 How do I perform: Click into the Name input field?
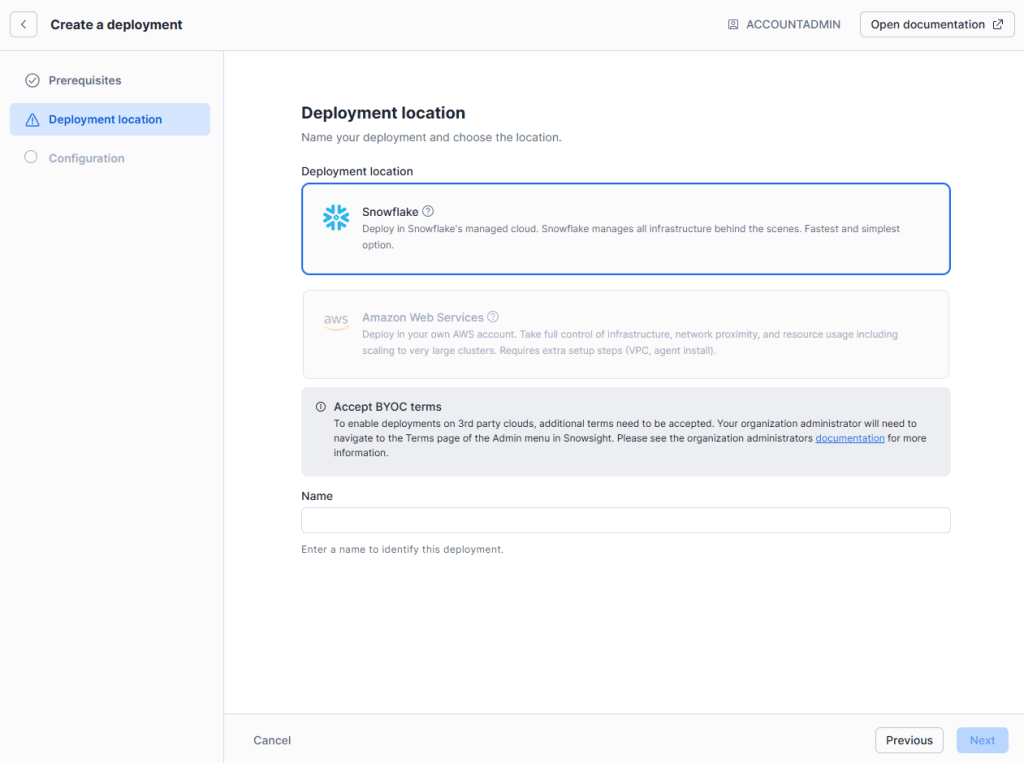click(625, 520)
